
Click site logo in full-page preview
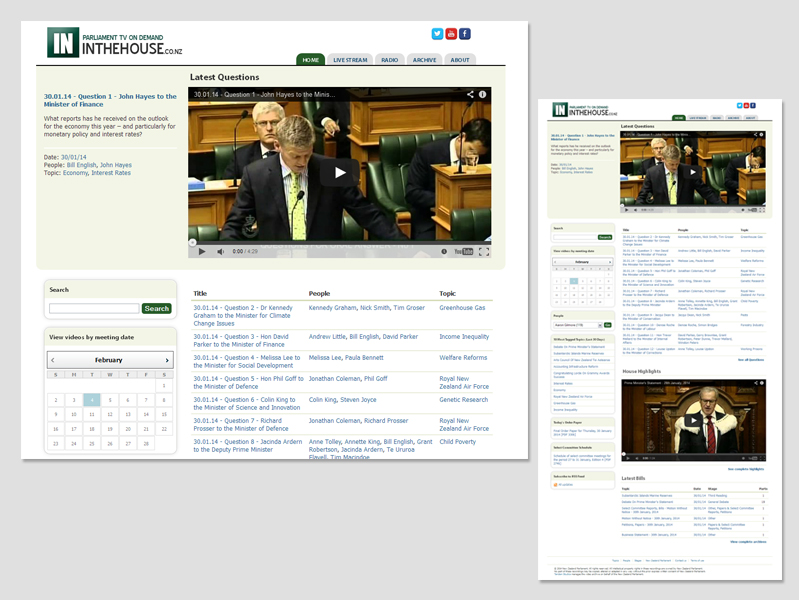pyautogui.click(x=584, y=110)
